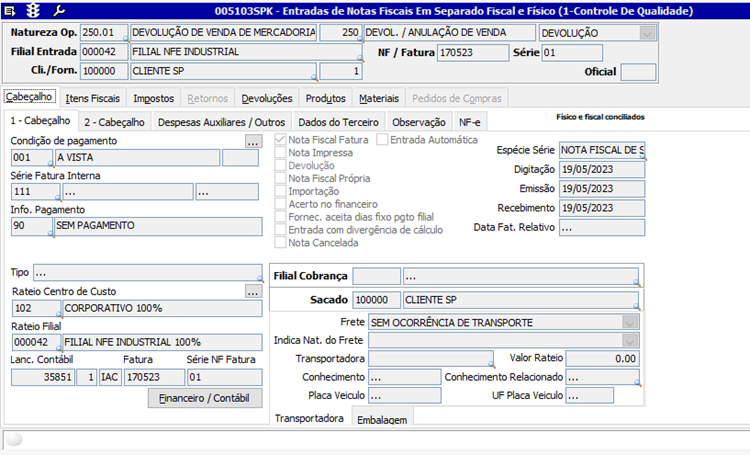Click the NF / Fatura number field
Image resolution: width=750 pixels, height=455 pixels.
point(473,53)
